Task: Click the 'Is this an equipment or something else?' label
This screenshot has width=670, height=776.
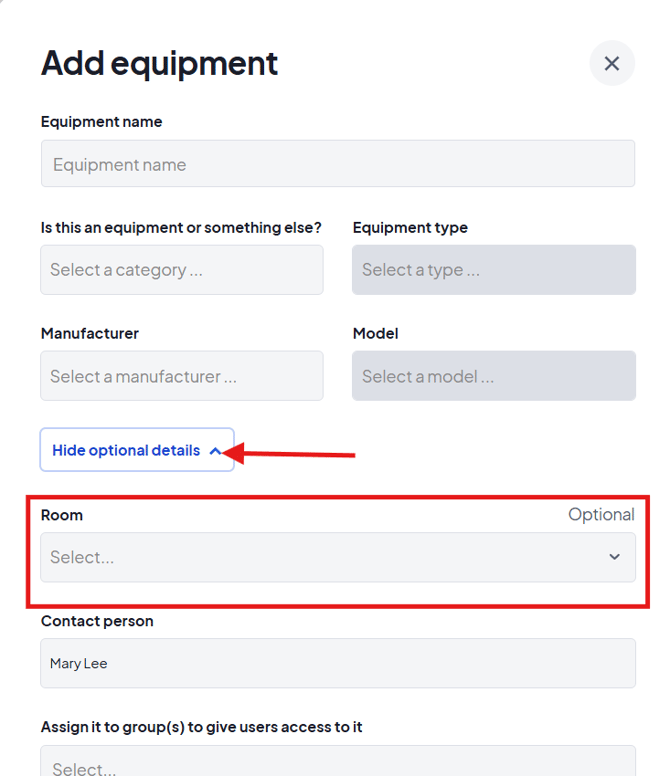Action: [181, 228]
